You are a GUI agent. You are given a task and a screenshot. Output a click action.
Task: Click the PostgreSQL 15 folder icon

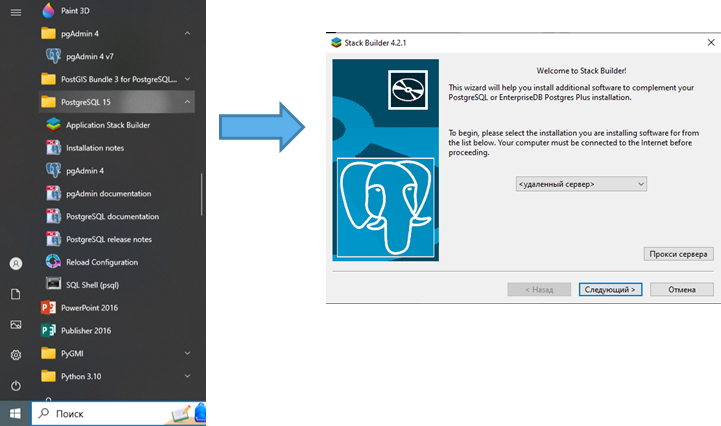point(48,102)
